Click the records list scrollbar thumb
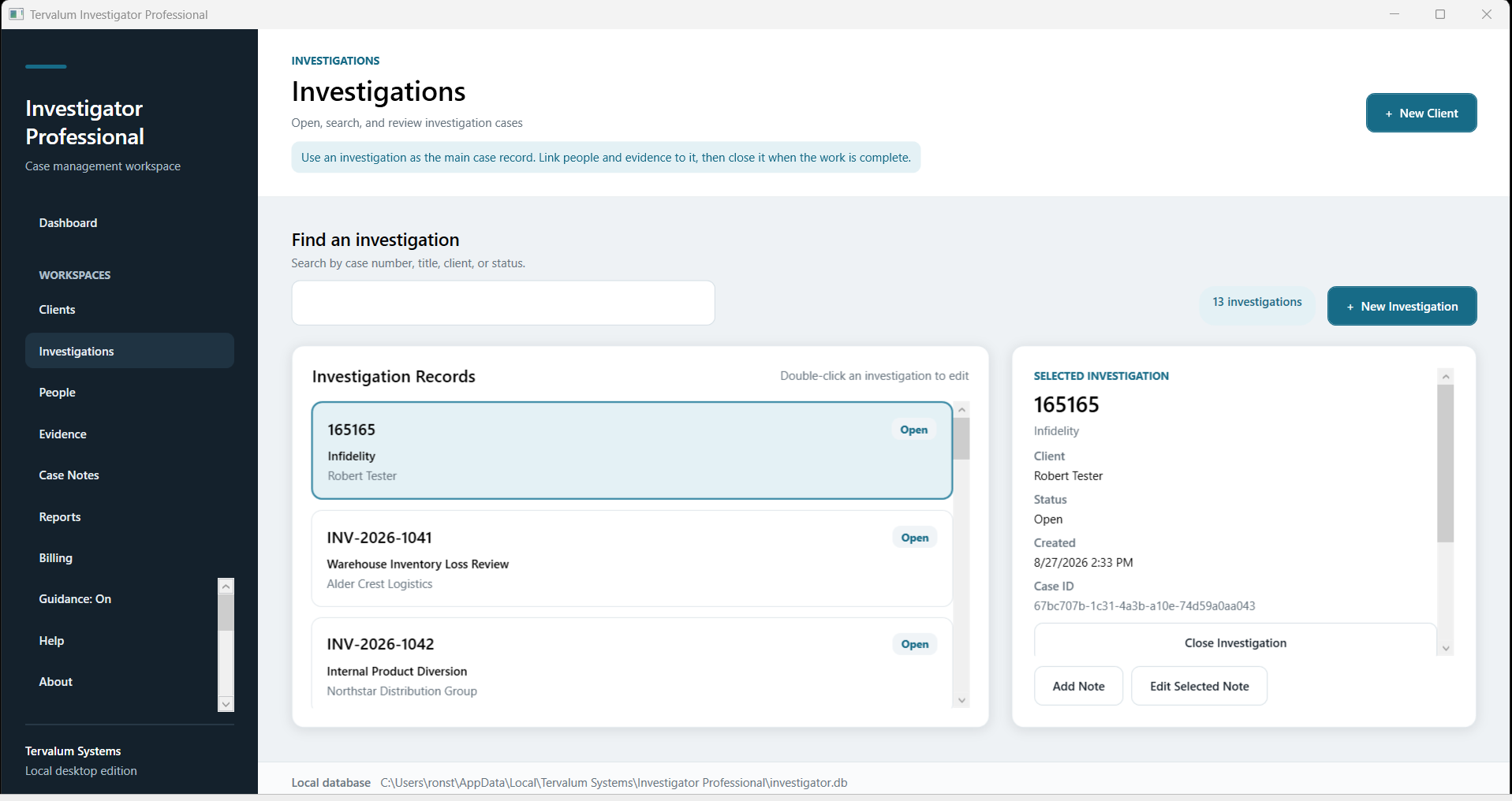The width and height of the screenshot is (1512, 801). tap(961, 438)
